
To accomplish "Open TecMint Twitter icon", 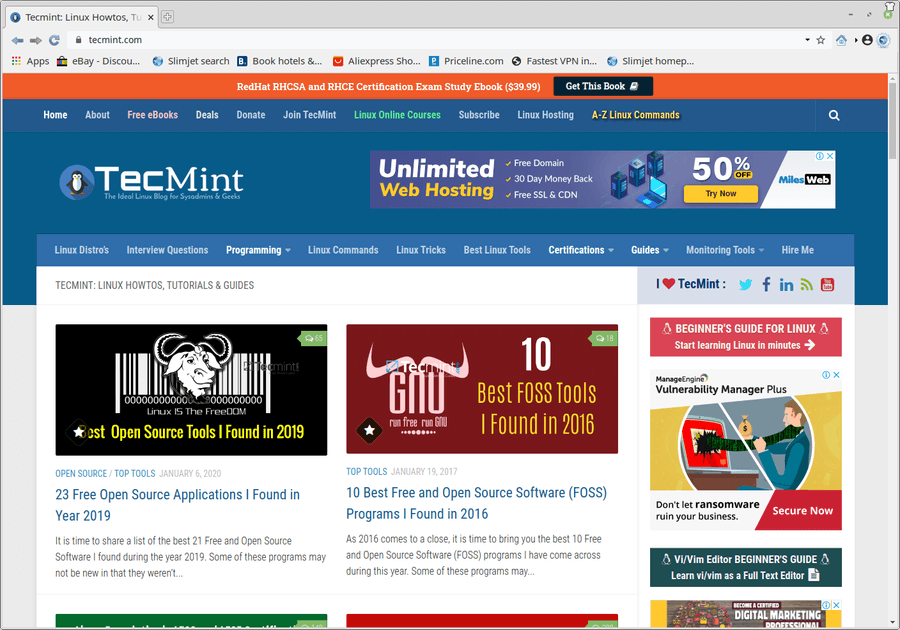I will click(x=745, y=285).
